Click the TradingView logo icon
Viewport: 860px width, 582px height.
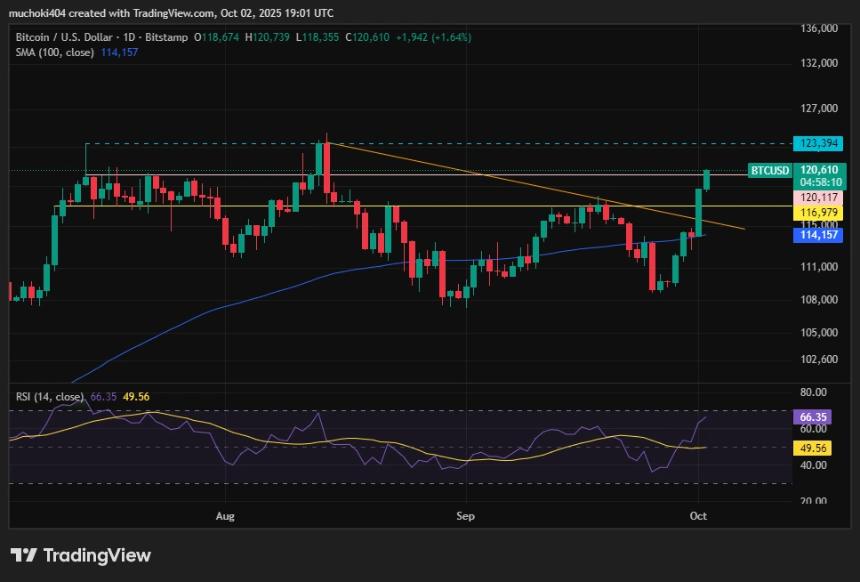pos(24,555)
